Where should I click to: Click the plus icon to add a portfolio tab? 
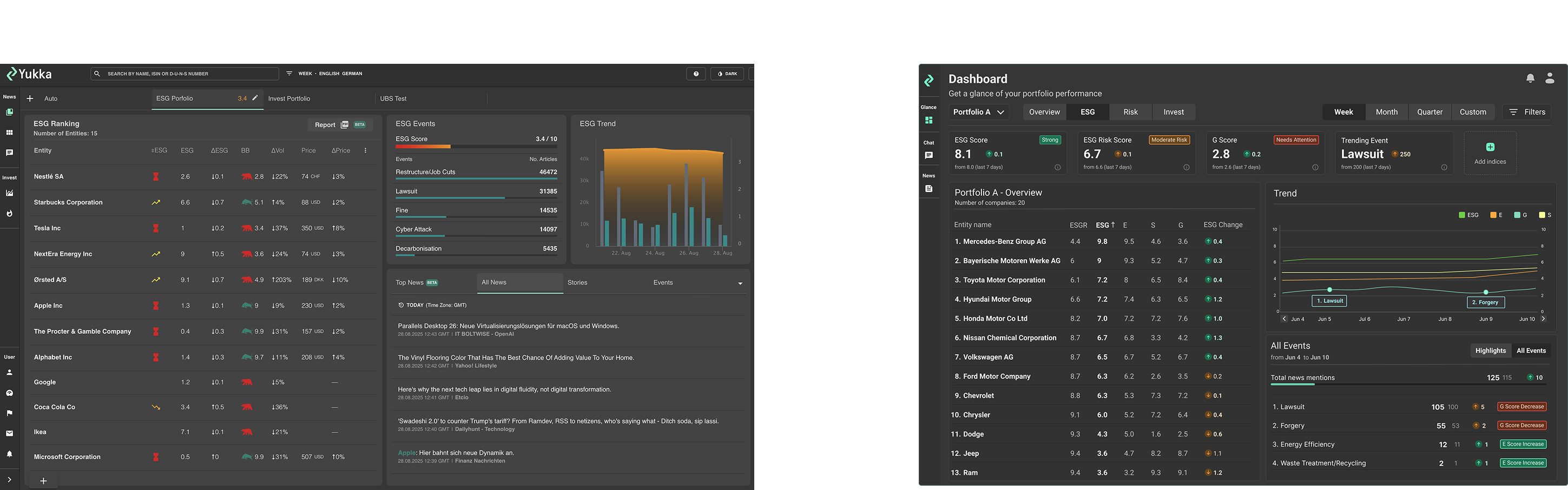pos(30,98)
